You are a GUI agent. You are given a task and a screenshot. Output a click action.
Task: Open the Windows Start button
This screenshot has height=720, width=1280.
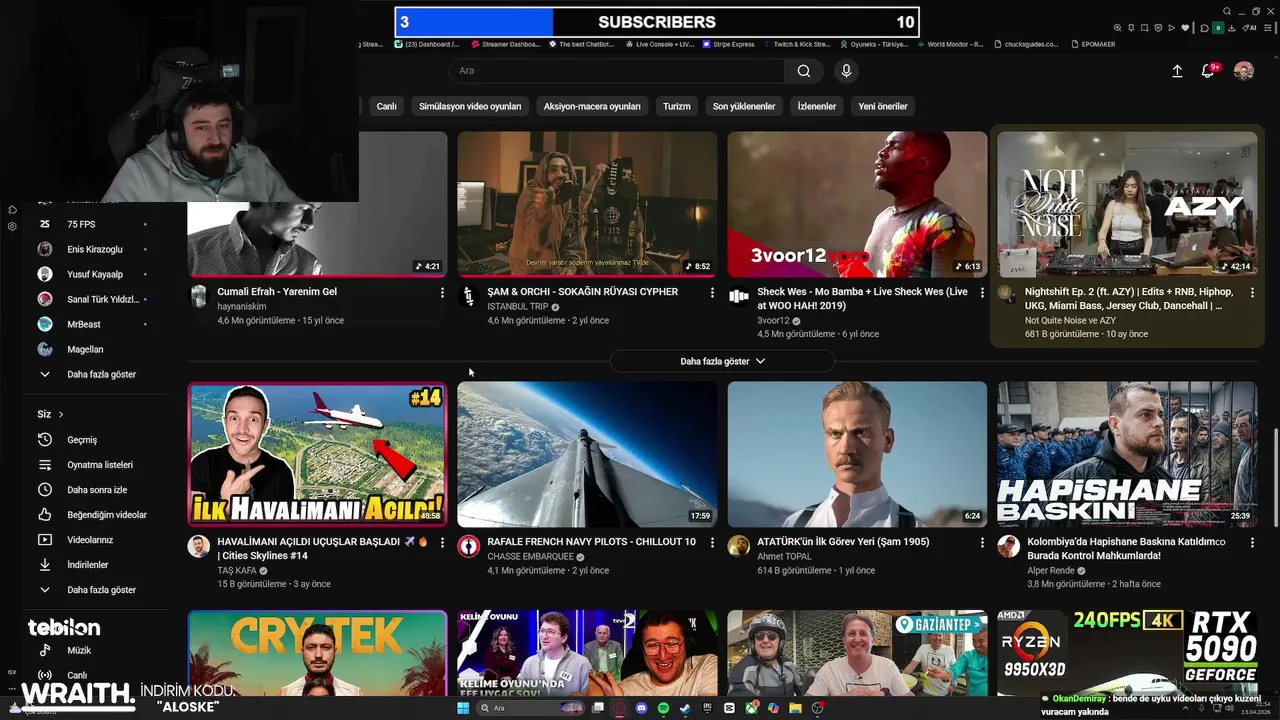[463, 708]
